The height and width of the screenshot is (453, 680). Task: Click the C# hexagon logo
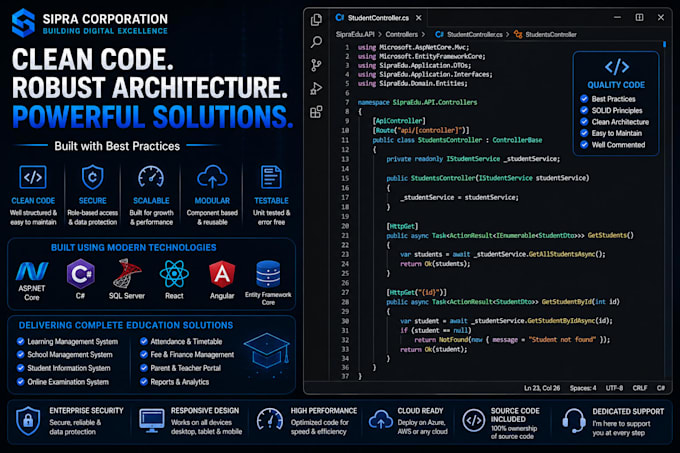point(81,274)
